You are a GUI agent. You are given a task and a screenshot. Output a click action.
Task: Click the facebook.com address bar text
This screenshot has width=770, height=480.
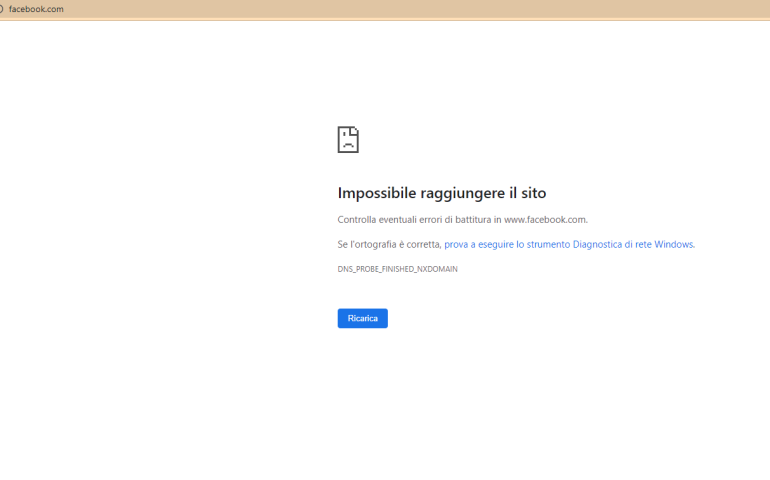tap(36, 9)
